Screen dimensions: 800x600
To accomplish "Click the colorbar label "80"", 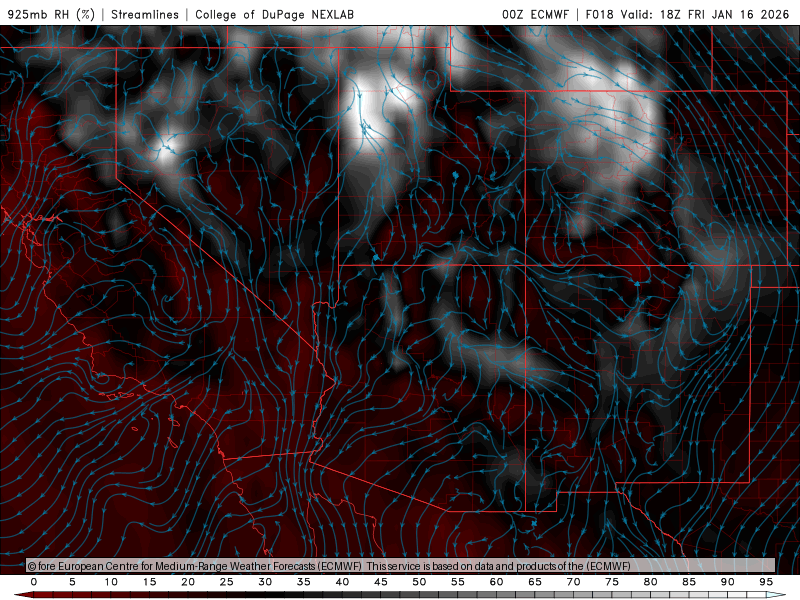I will [650, 582].
